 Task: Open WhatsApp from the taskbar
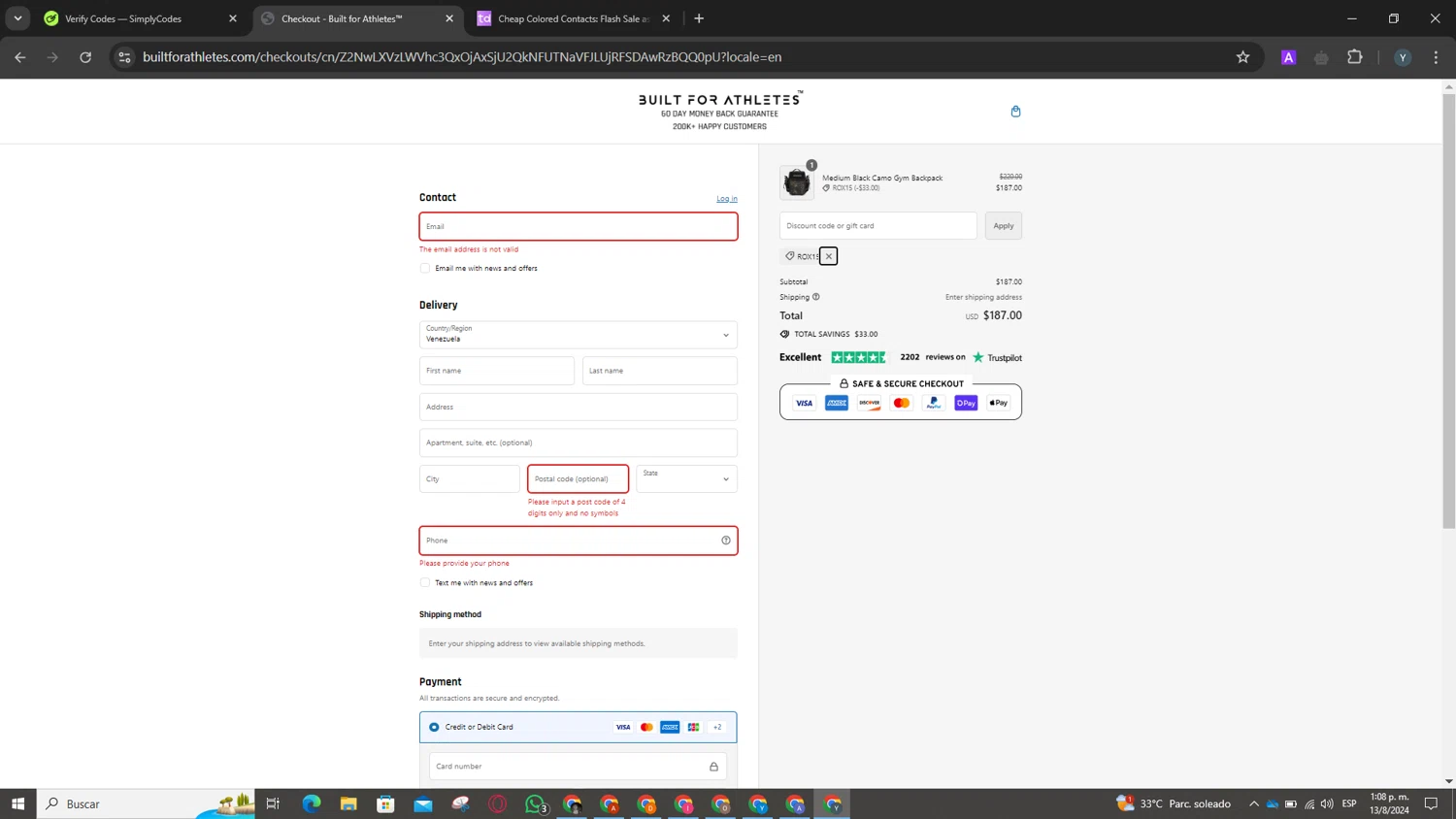[x=535, y=803]
